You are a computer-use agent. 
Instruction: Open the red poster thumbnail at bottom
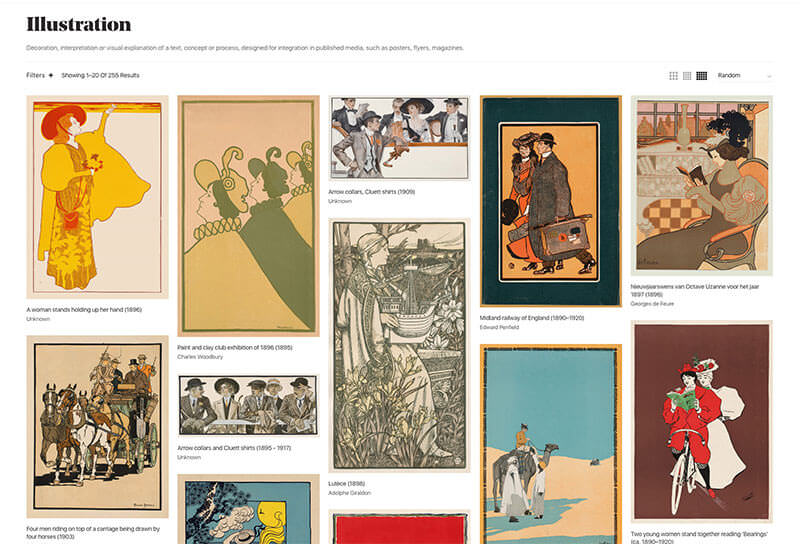[399, 527]
